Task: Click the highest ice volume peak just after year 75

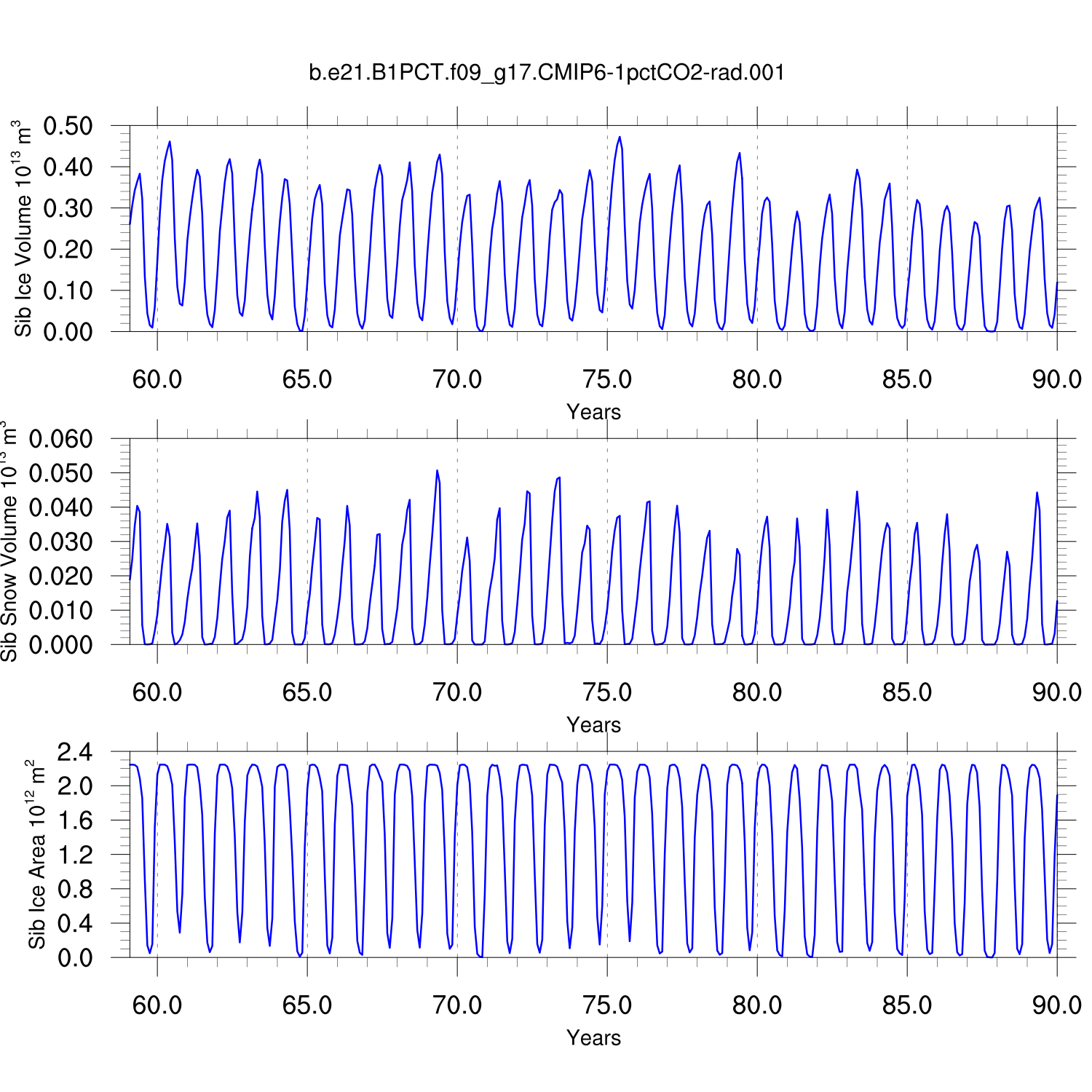Action: click(620, 138)
